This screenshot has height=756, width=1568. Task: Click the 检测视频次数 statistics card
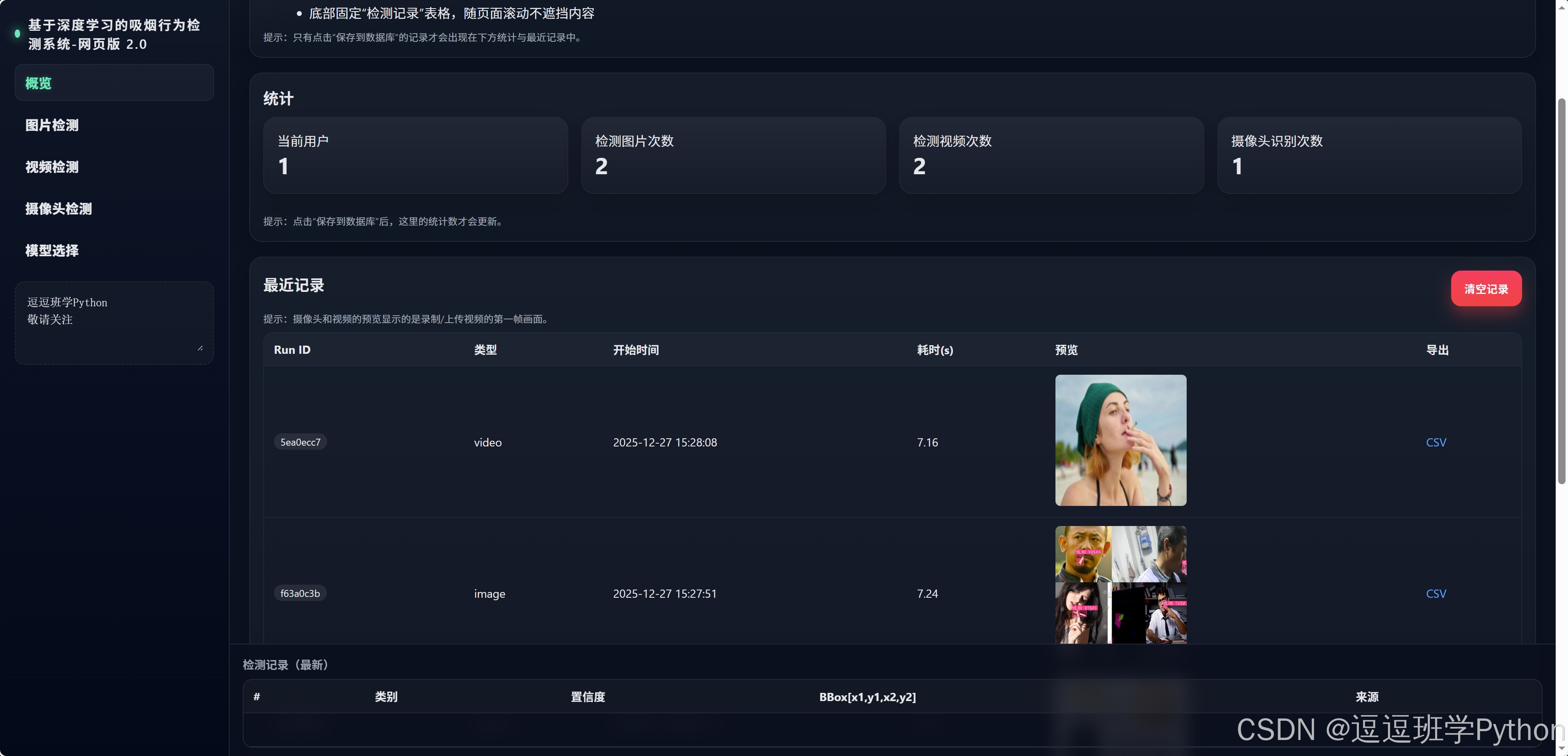click(1051, 155)
